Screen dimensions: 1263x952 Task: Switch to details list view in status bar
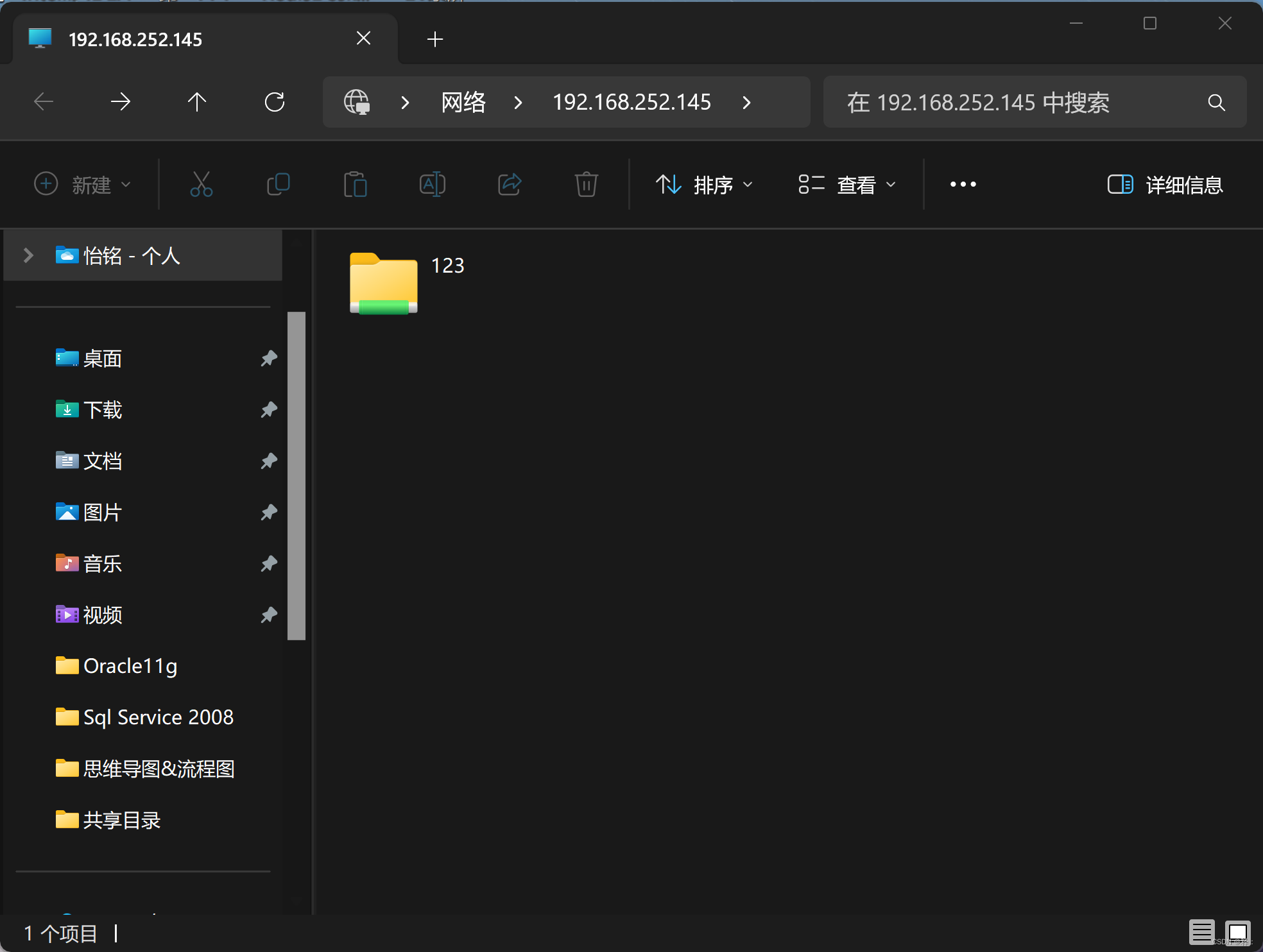tap(1201, 932)
